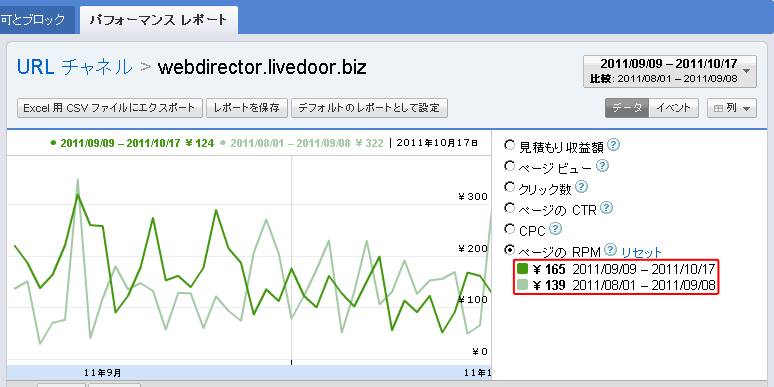Click the ¥300 axis label
Viewport: 774px width, 387px height.
[473, 197]
